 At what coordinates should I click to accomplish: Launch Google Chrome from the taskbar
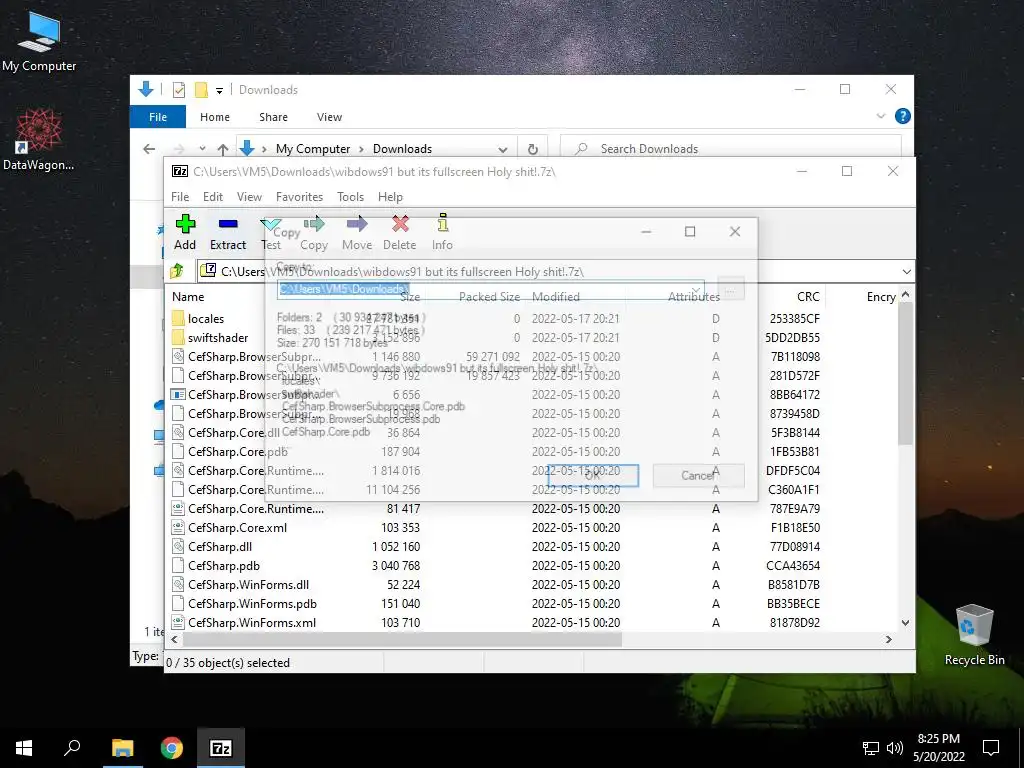pyautogui.click(x=172, y=748)
